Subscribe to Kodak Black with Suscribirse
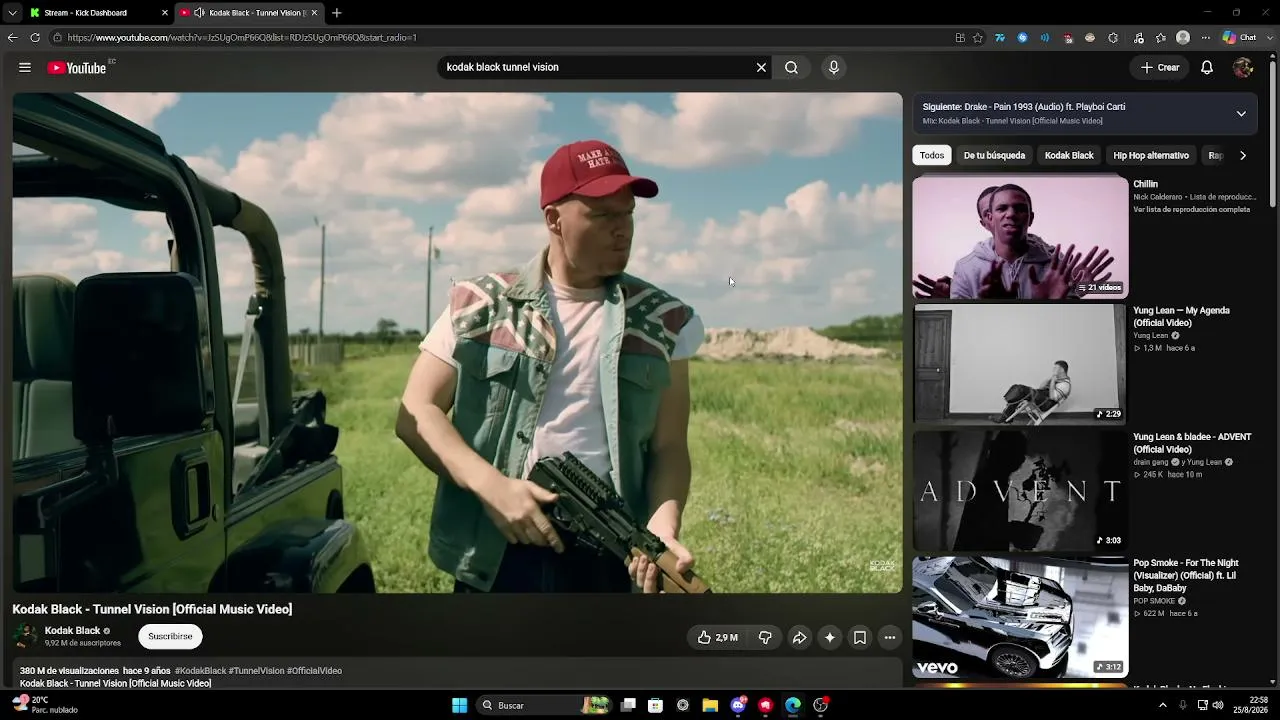This screenshot has width=1280, height=720. pos(170,636)
